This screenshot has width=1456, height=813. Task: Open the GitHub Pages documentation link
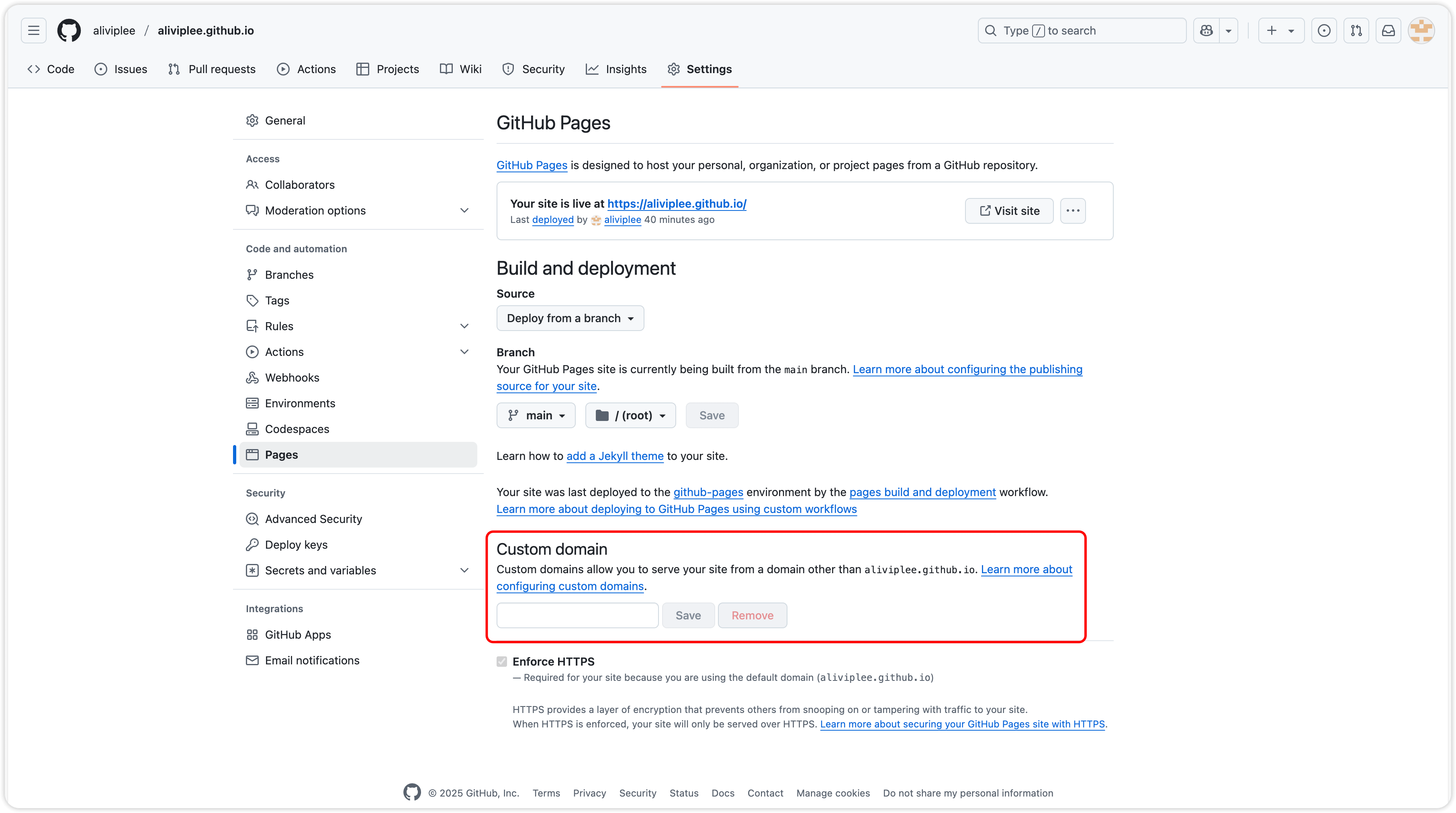[x=532, y=165]
